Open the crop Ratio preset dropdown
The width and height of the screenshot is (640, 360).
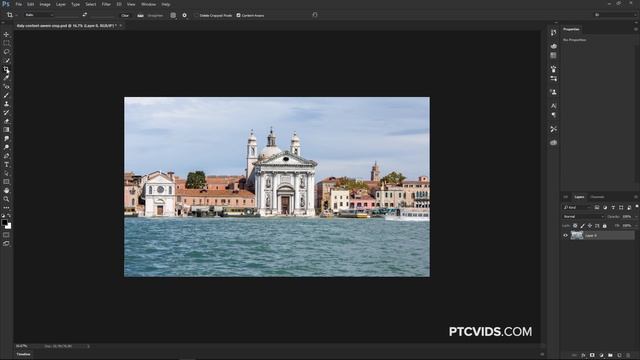pyautogui.click(x=39, y=15)
